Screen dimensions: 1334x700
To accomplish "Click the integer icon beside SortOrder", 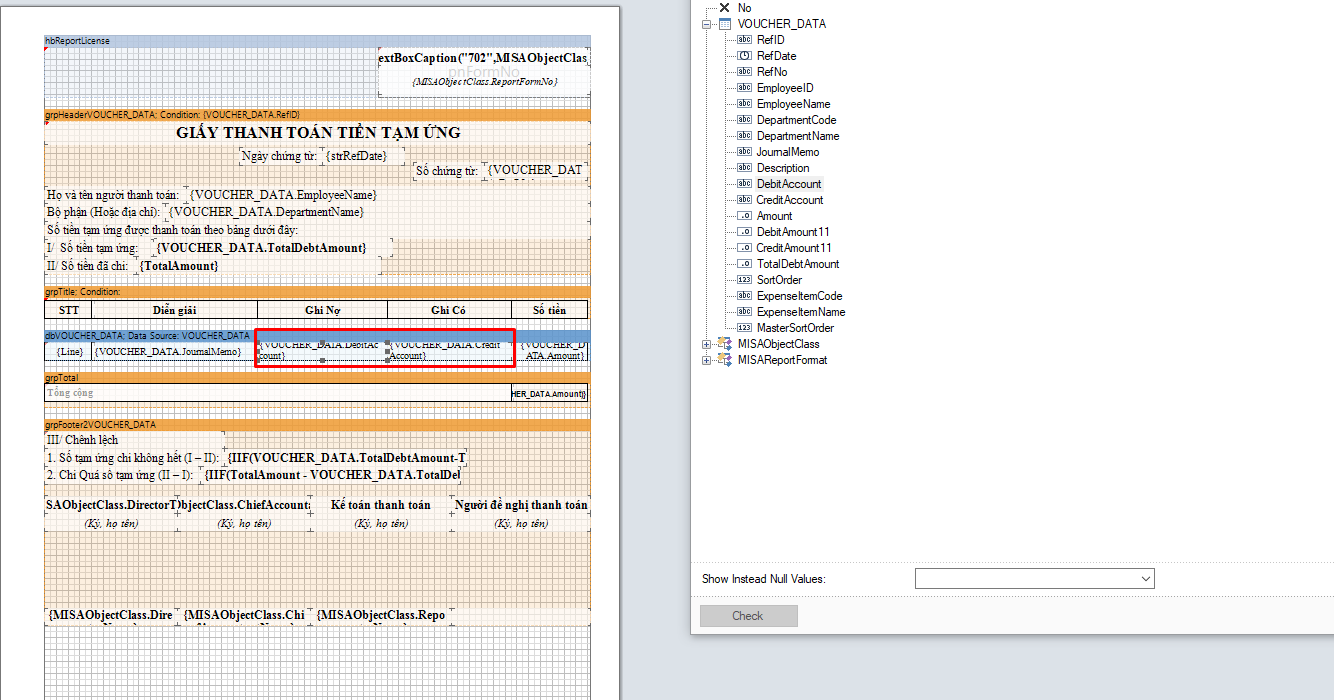I will coord(744,280).
